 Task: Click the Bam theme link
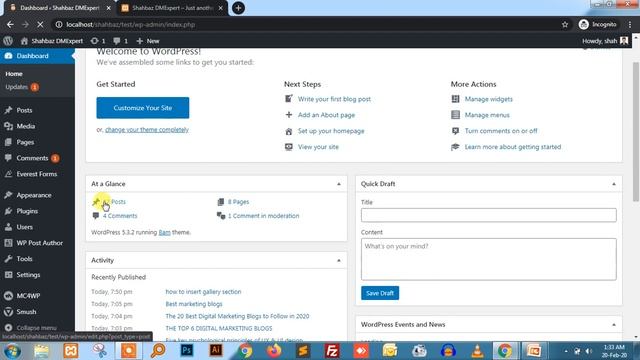[164, 233]
